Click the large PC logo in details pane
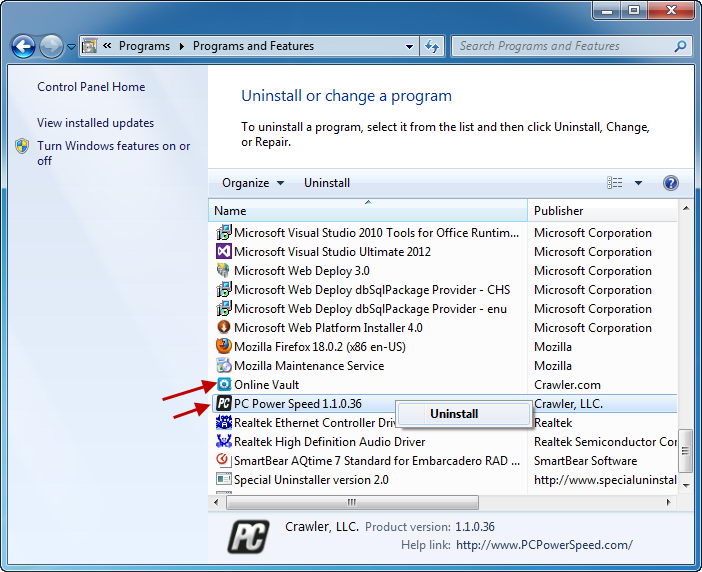The image size is (702, 572). [x=248, y=536]
